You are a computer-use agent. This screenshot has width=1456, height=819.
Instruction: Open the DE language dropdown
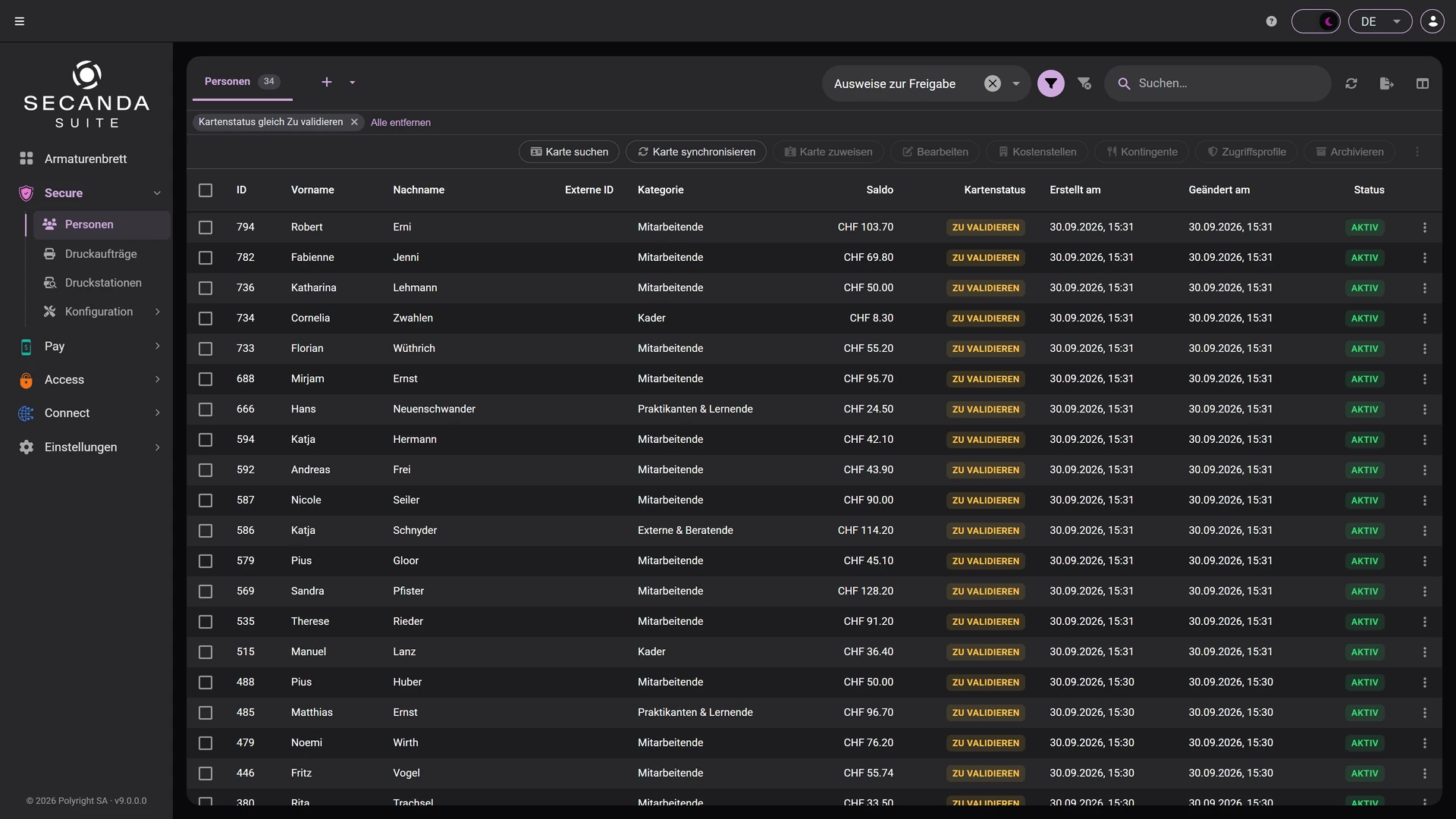pyautogui.click(x=1380, y=21)
